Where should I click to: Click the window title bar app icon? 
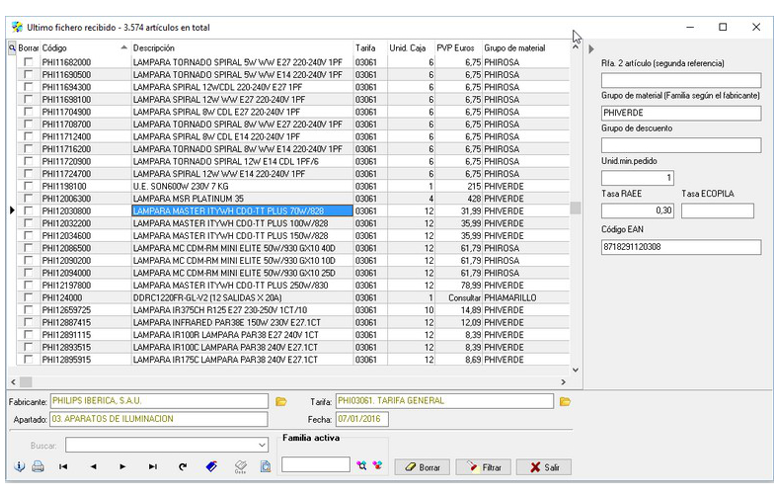17,27
